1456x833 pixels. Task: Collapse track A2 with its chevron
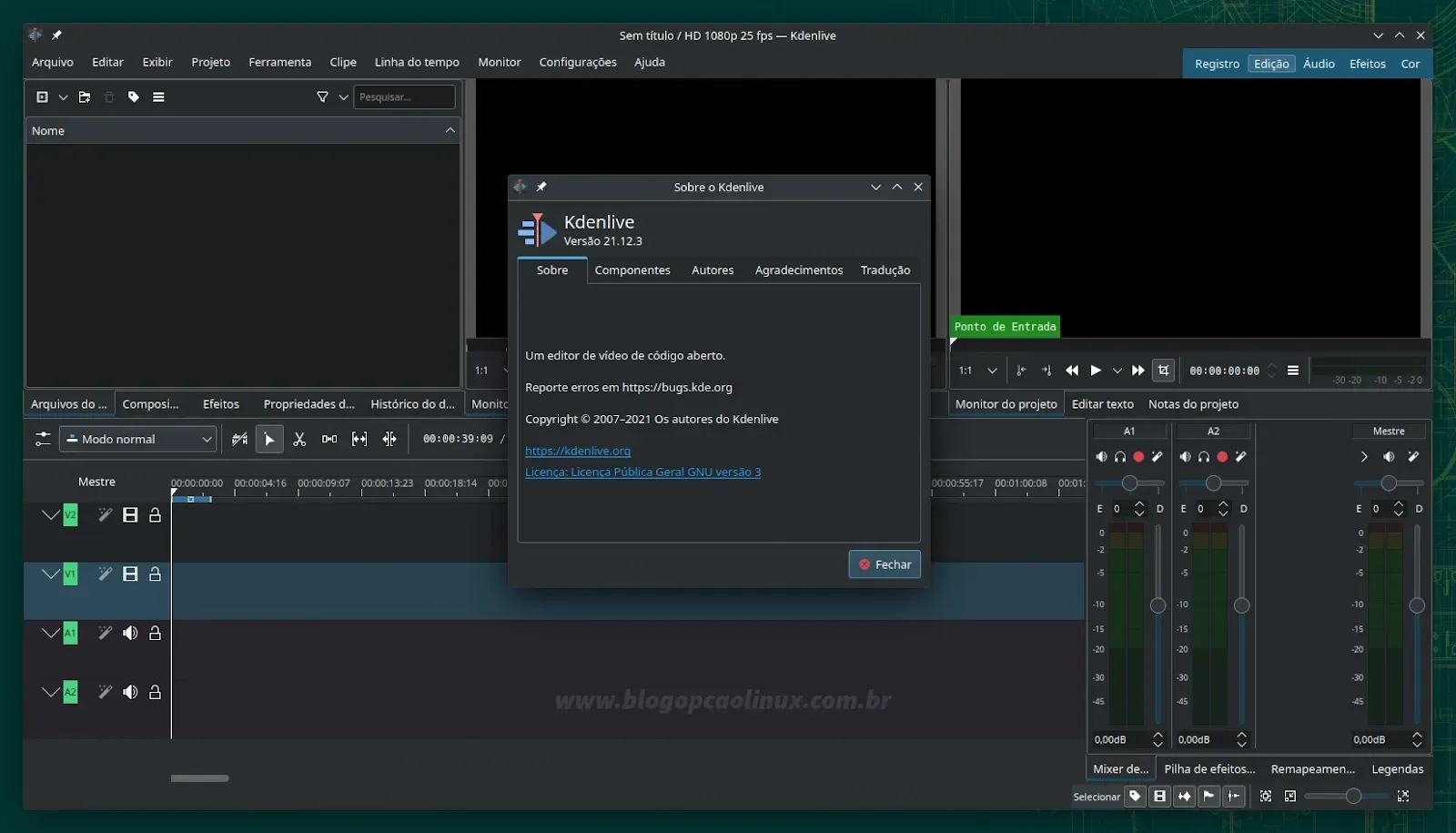pos(50,693)
